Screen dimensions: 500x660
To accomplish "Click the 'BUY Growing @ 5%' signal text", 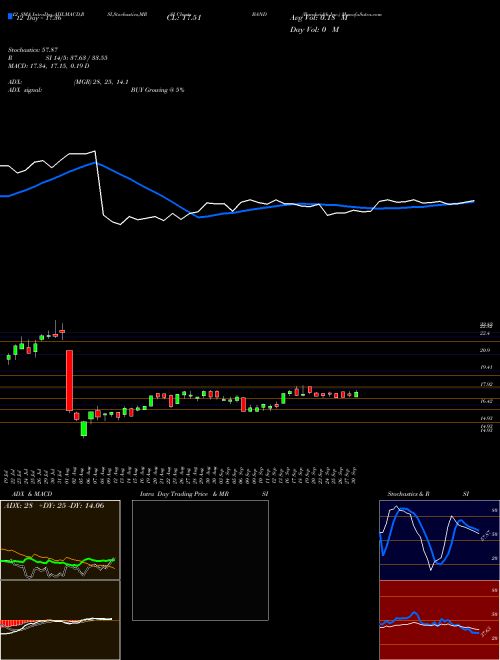I will click(x=157, y=90).
